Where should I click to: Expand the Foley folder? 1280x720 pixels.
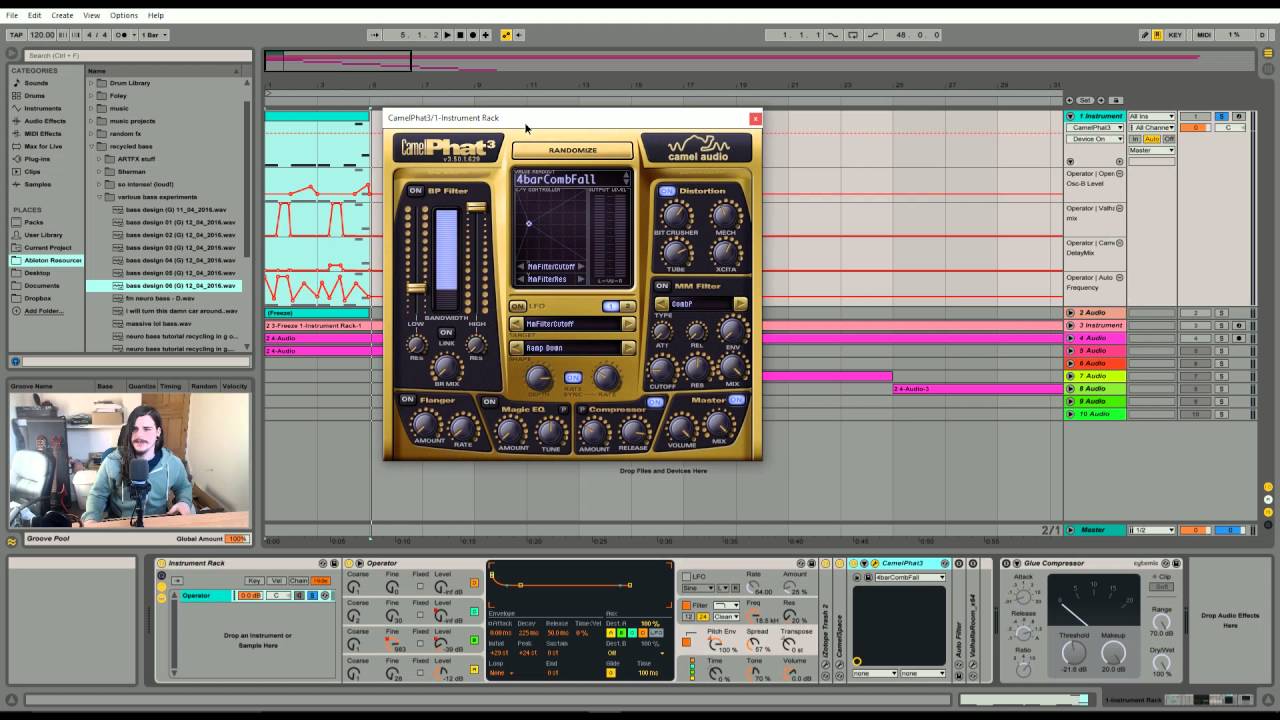point(91,96)
